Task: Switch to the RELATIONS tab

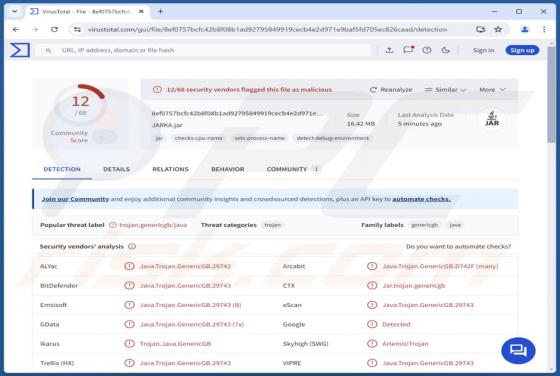Action: click(x=170, y=169)
